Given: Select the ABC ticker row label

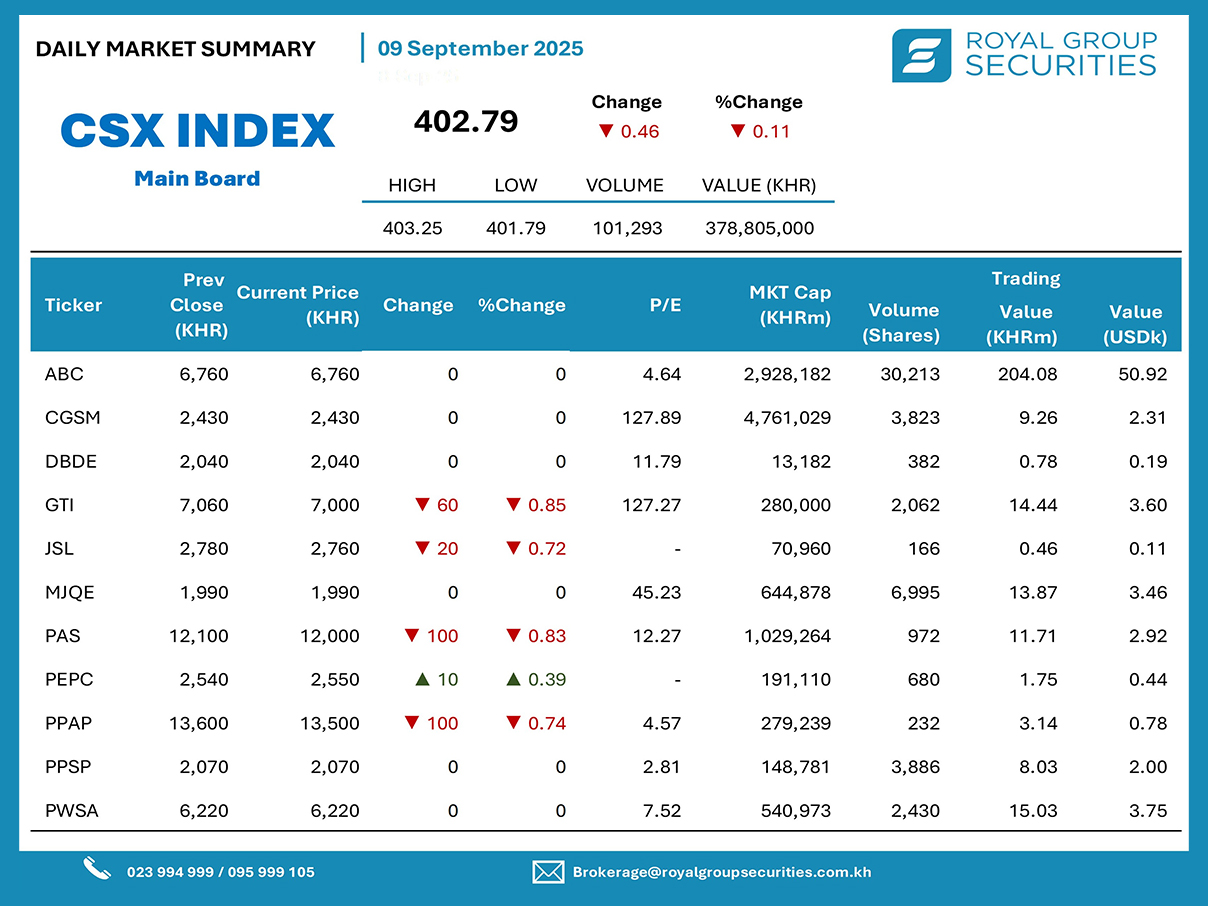Looking at the screenshot, I should 64,375.
